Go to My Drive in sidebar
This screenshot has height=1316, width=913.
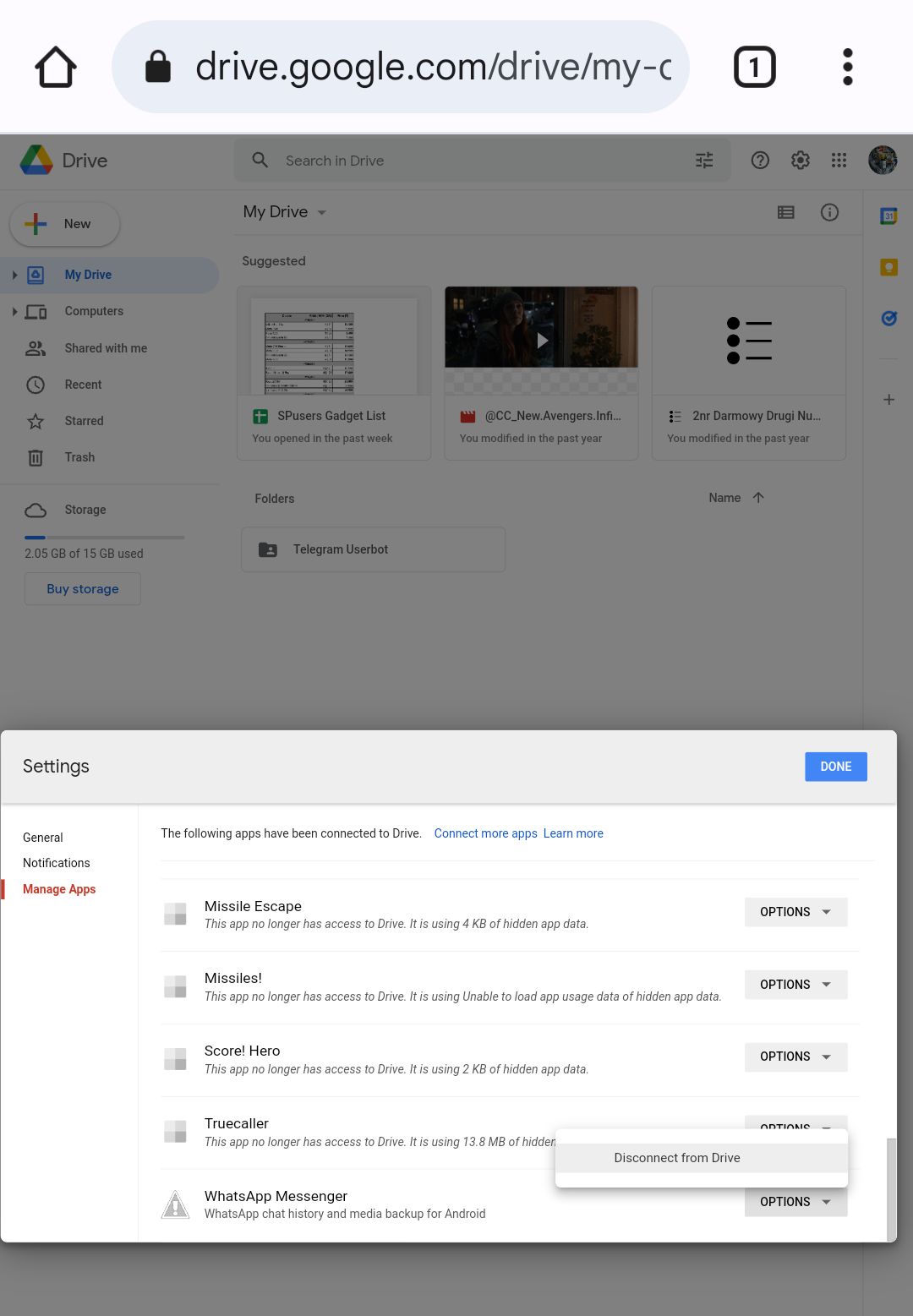click(110, 275)
